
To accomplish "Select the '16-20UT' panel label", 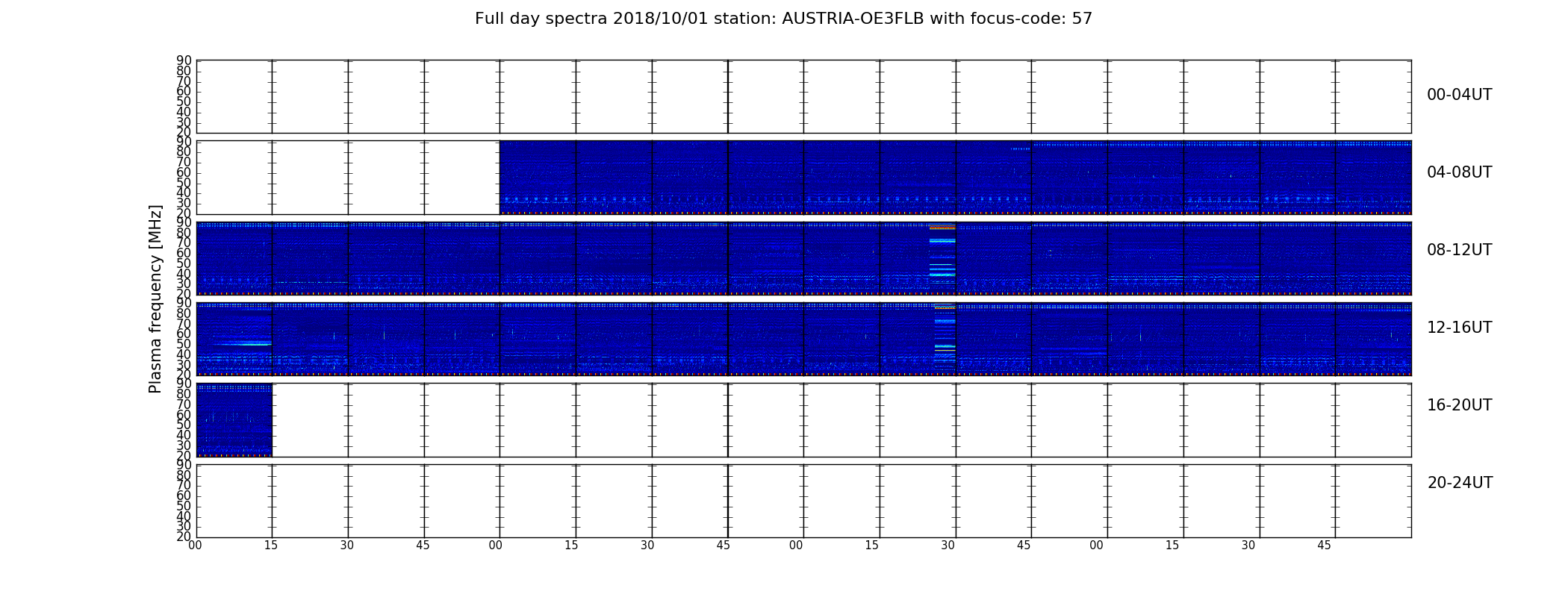I will pos(1459,405).
